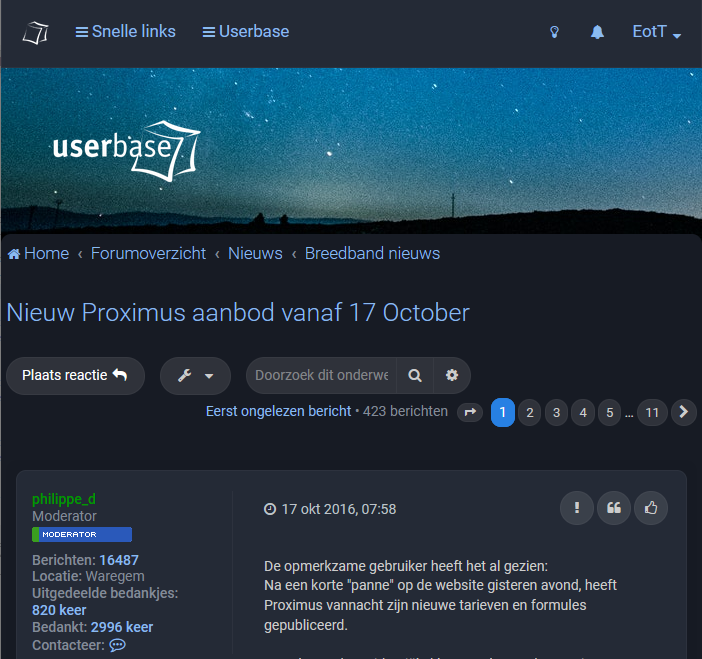Click the Plaats reactie button

(x=75, y=376)
